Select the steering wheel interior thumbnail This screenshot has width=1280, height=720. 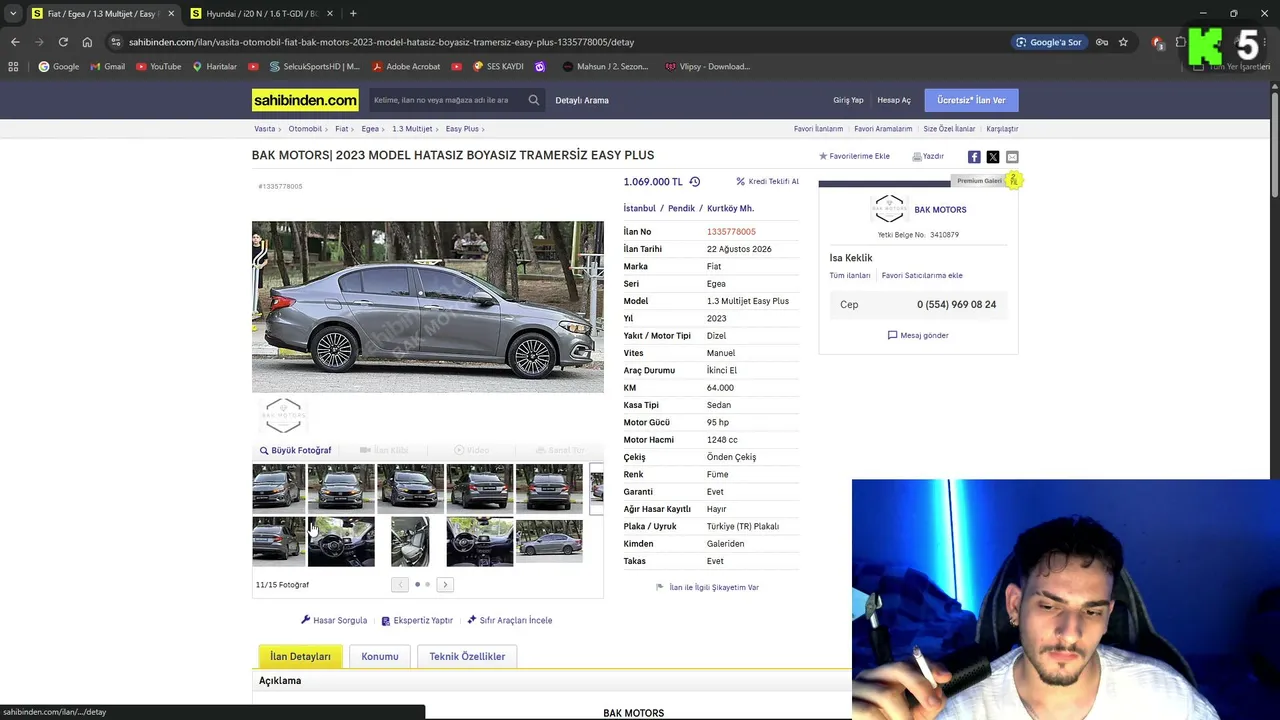tap(341, 541)
